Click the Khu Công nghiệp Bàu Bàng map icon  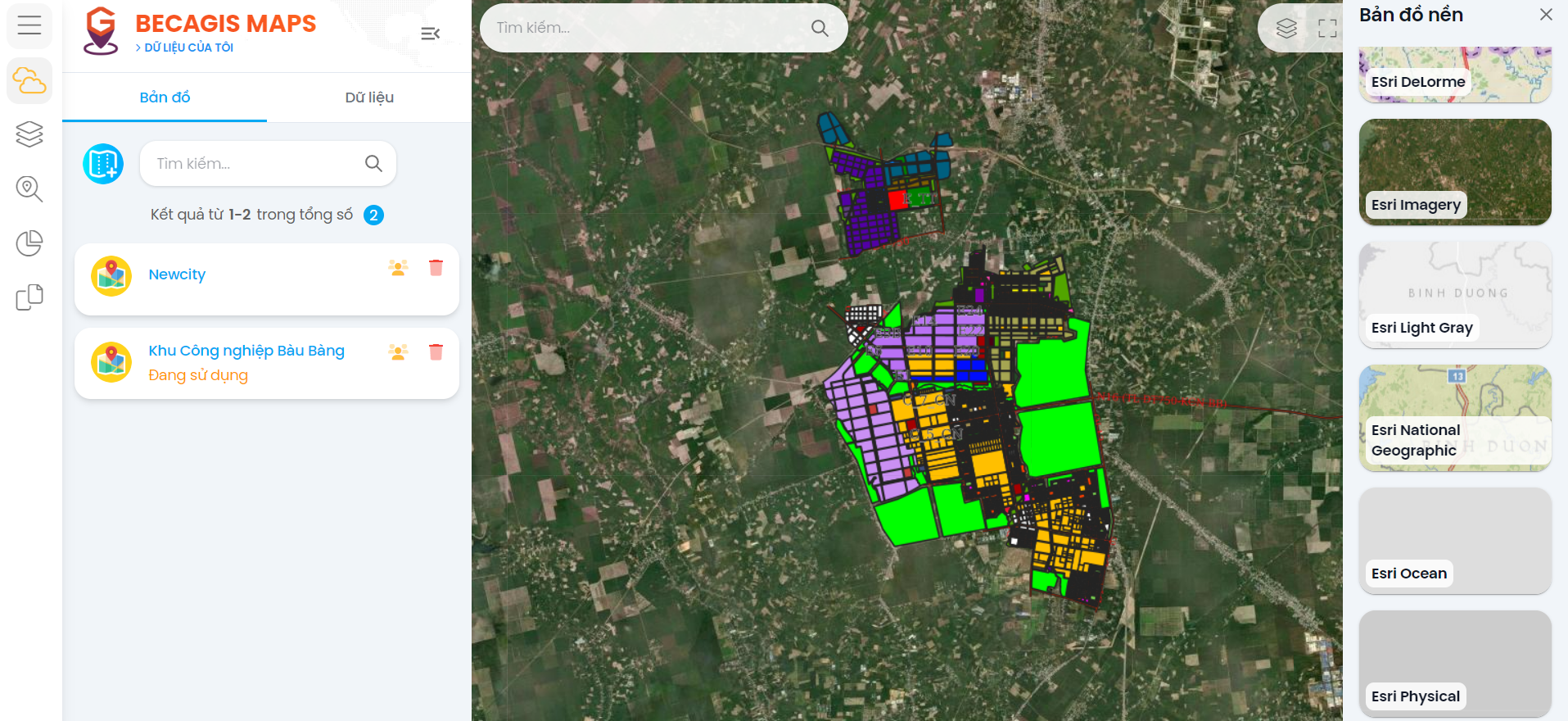111,362
